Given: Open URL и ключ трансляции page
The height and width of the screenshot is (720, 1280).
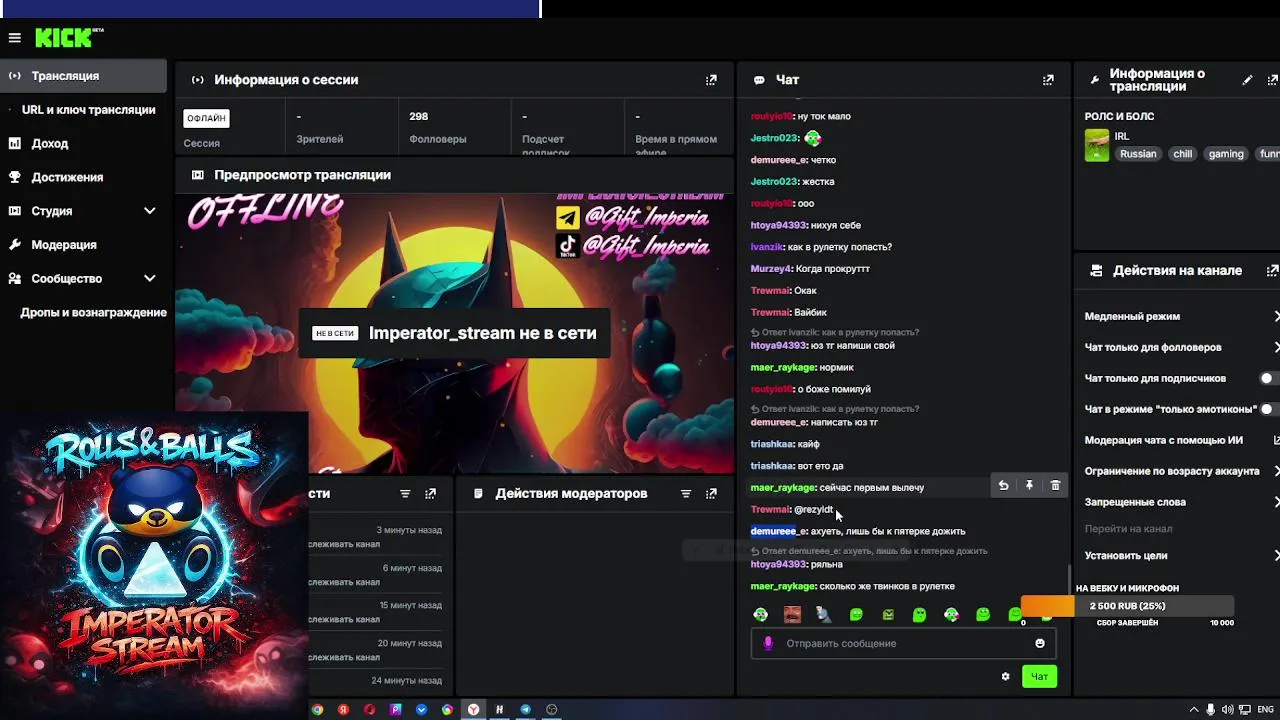Looking at the screenshot, I should pos(88,110).
